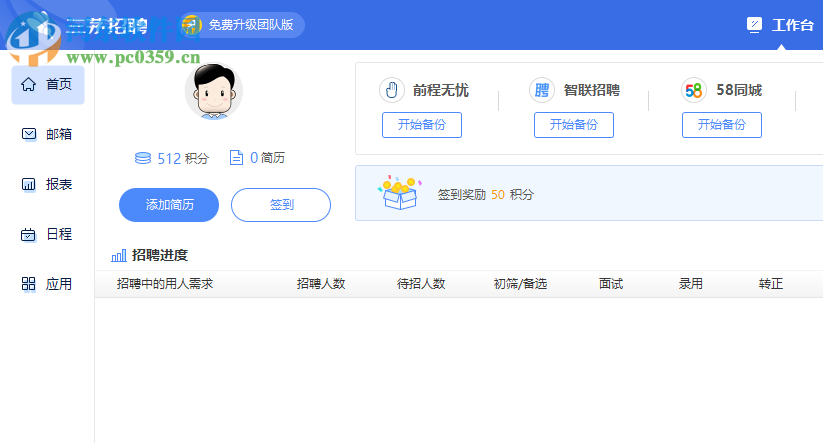Click the 招聘人数 column header
The image size is (823, 443).
click(x=321, y=284)
